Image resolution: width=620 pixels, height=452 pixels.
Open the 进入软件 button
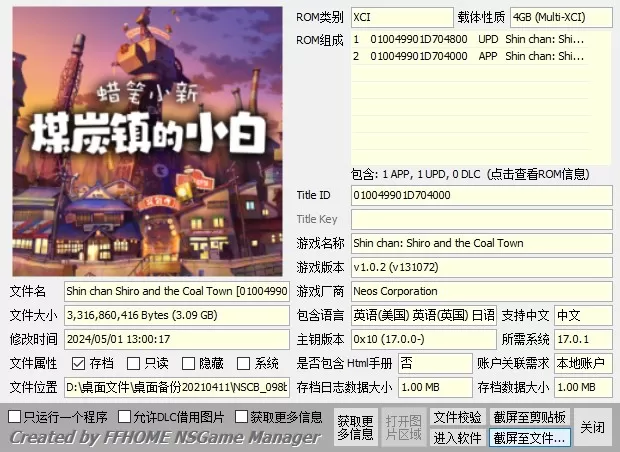(x=457, y=438)
